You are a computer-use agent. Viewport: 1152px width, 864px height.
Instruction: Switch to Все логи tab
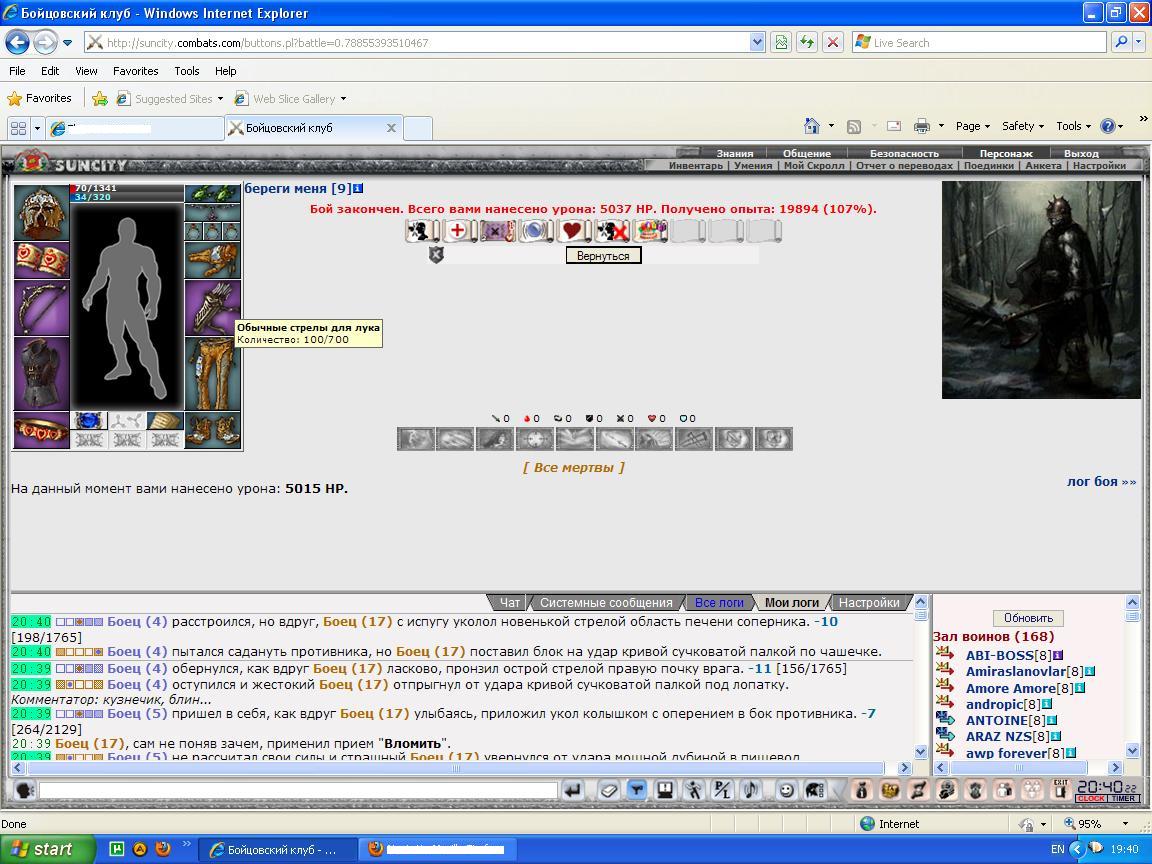pyautogui.click(x=719, y=602)
